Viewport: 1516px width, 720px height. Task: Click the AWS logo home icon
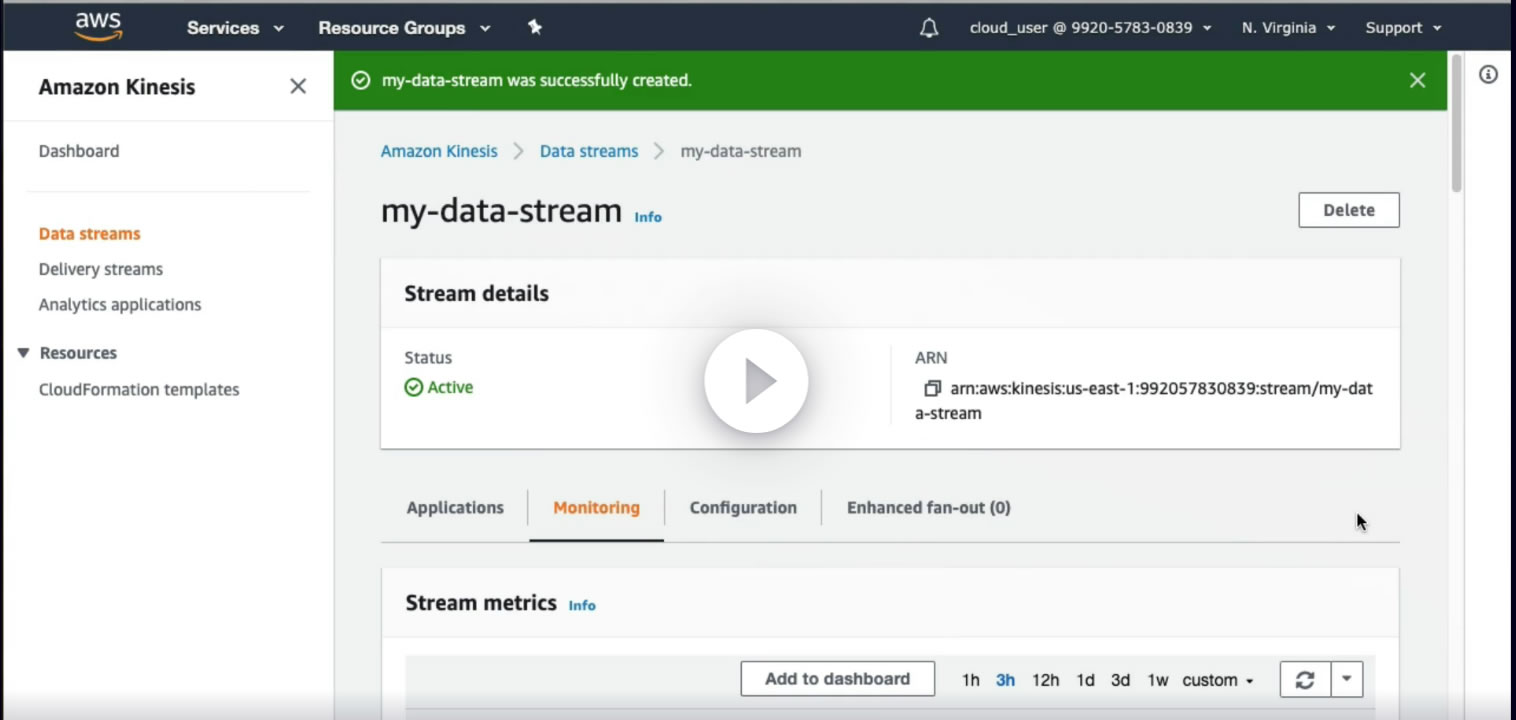[x=98, y=27]
